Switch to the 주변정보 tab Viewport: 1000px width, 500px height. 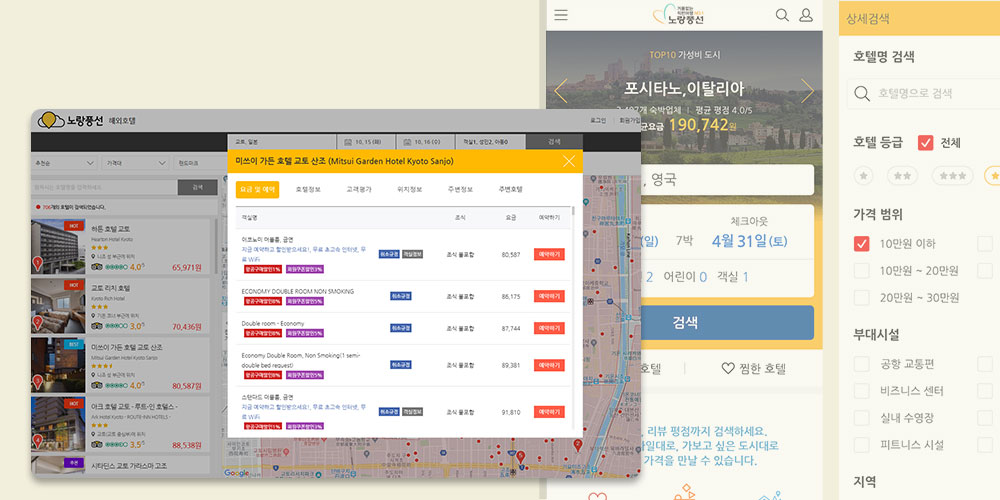coord(460,189)
